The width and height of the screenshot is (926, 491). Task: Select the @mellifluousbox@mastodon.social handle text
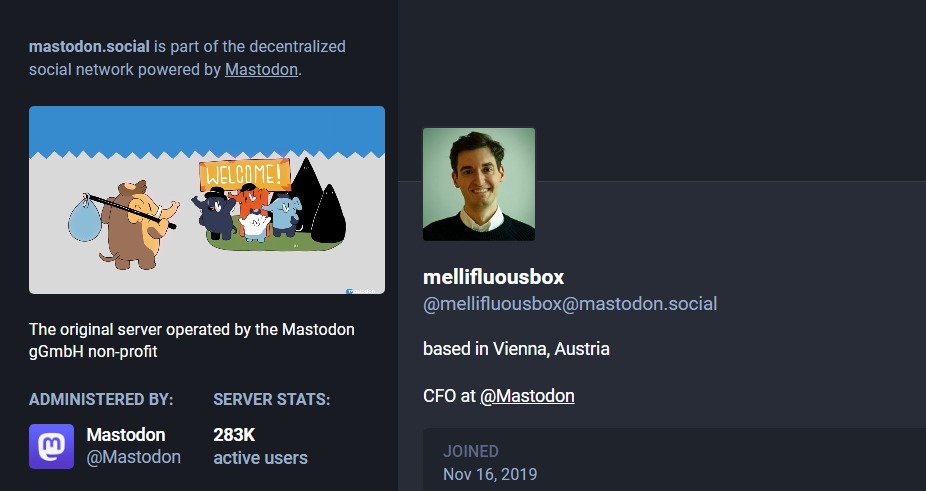click(570, 304)
